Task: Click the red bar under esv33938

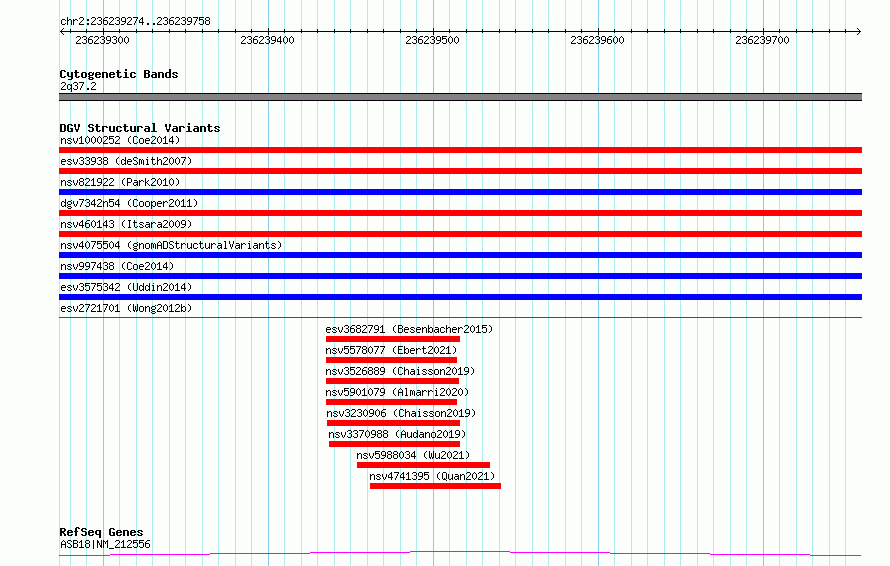Action: (460, 171)
